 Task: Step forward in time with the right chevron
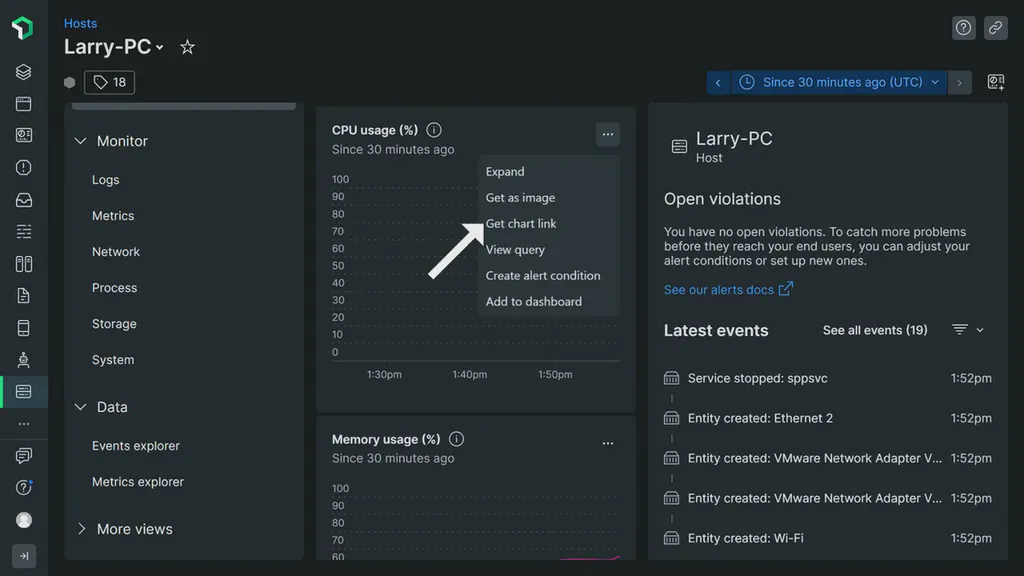click(x=959, y=82)
